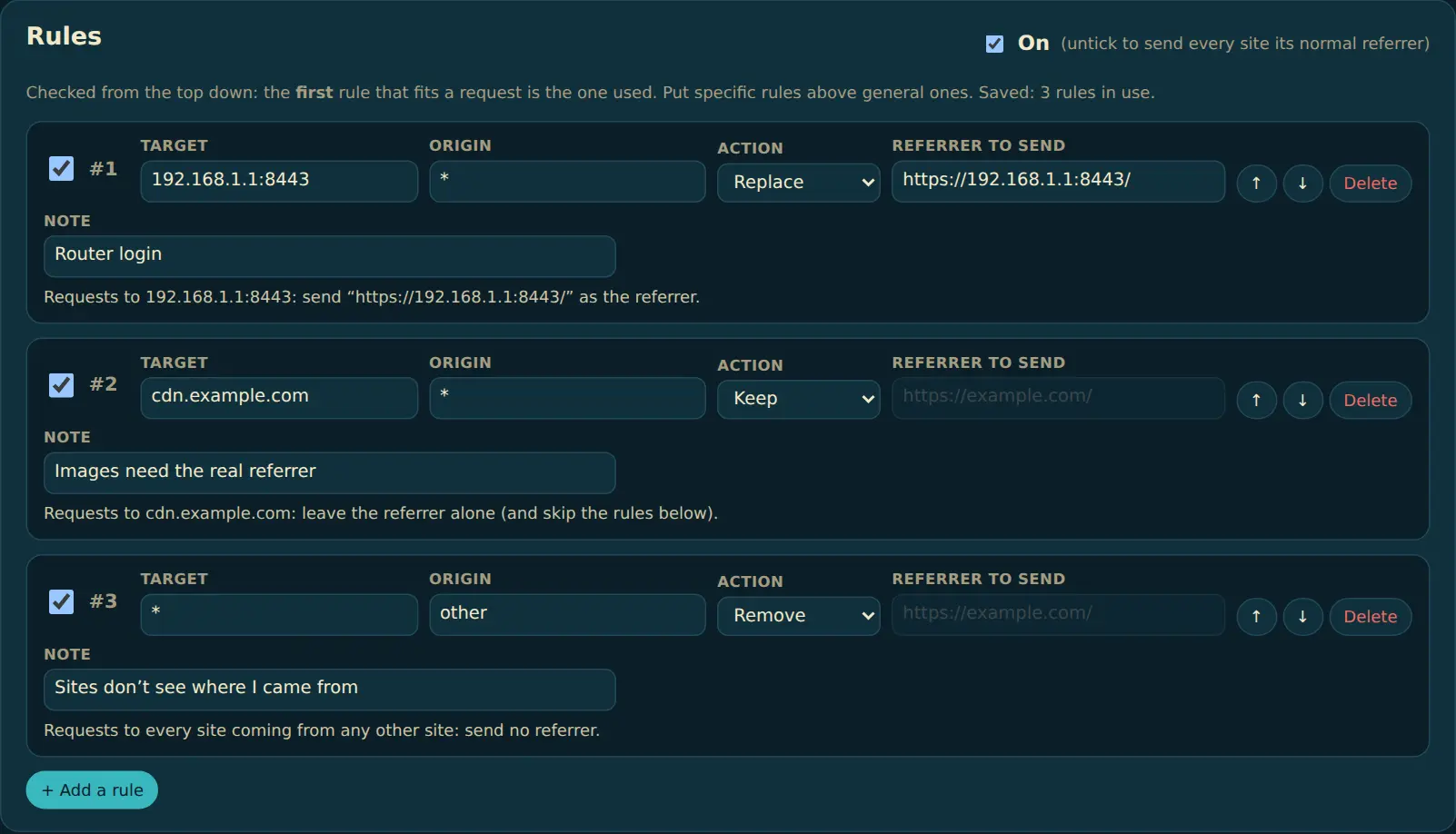The image size is (1456, 834).
Task: Edit the origin field containing other
Action: [567, 614]
